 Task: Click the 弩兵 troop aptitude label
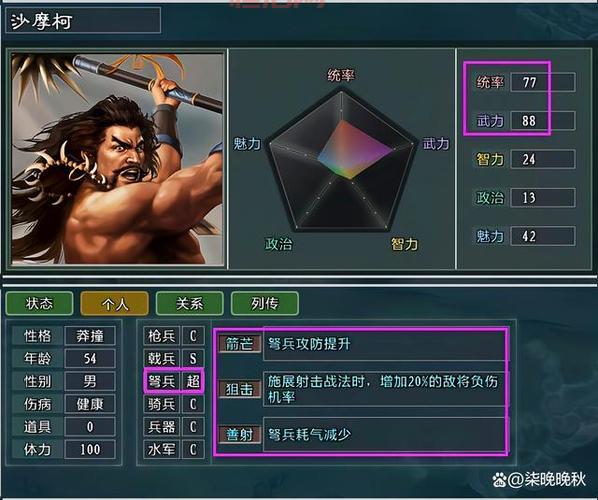(x=161, y=381)
